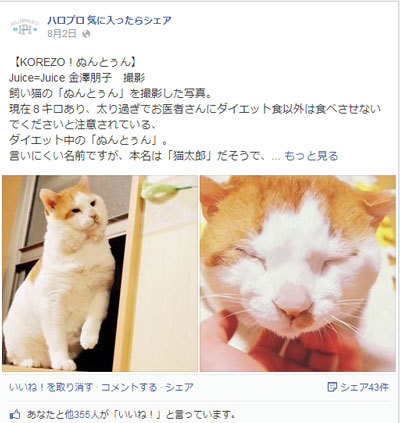Viewport: 400px width, 423px height.
Task: Click the green cat toy in left photo
Action: pos(162,191)
